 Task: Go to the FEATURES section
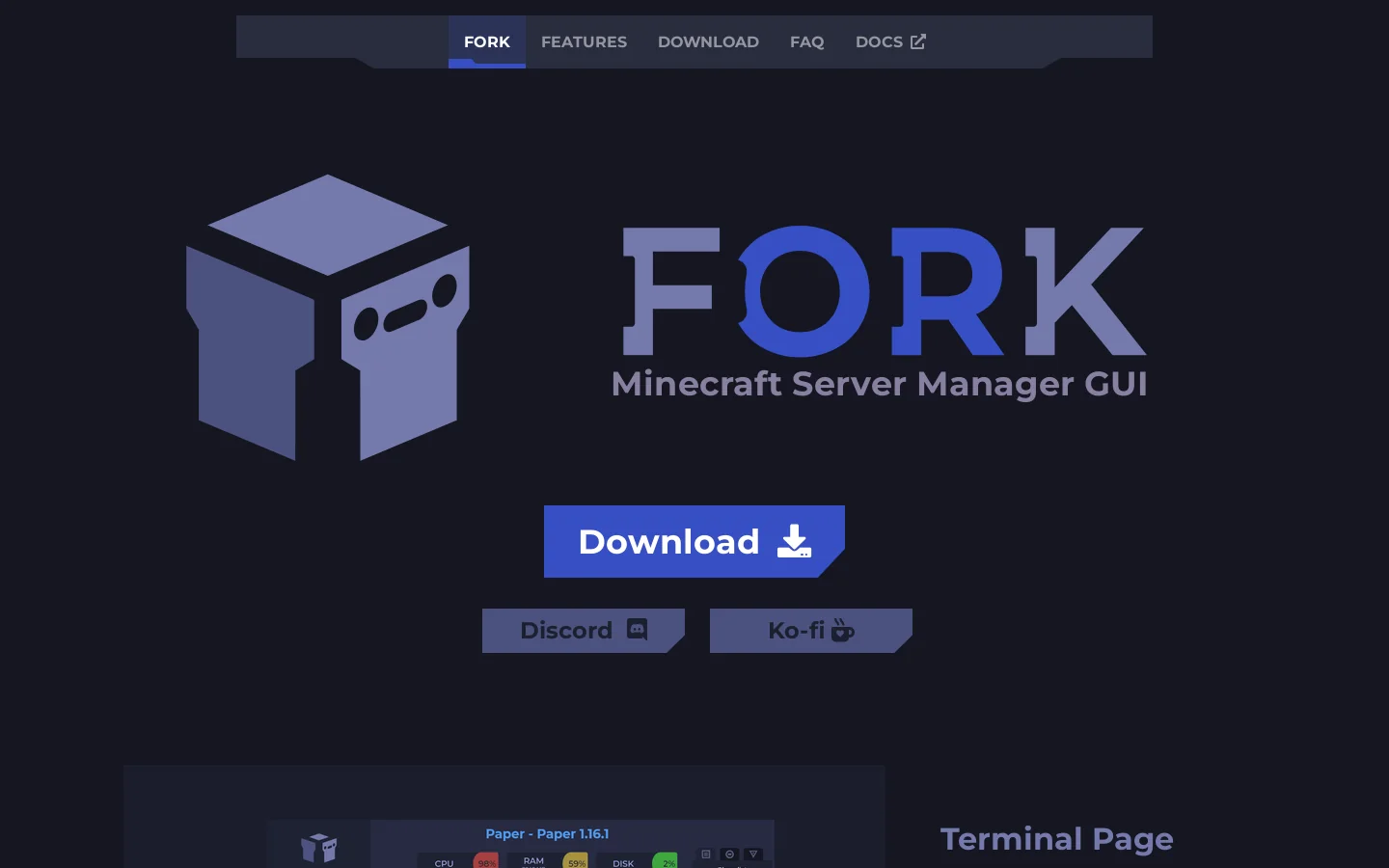[x=584, y=41]
